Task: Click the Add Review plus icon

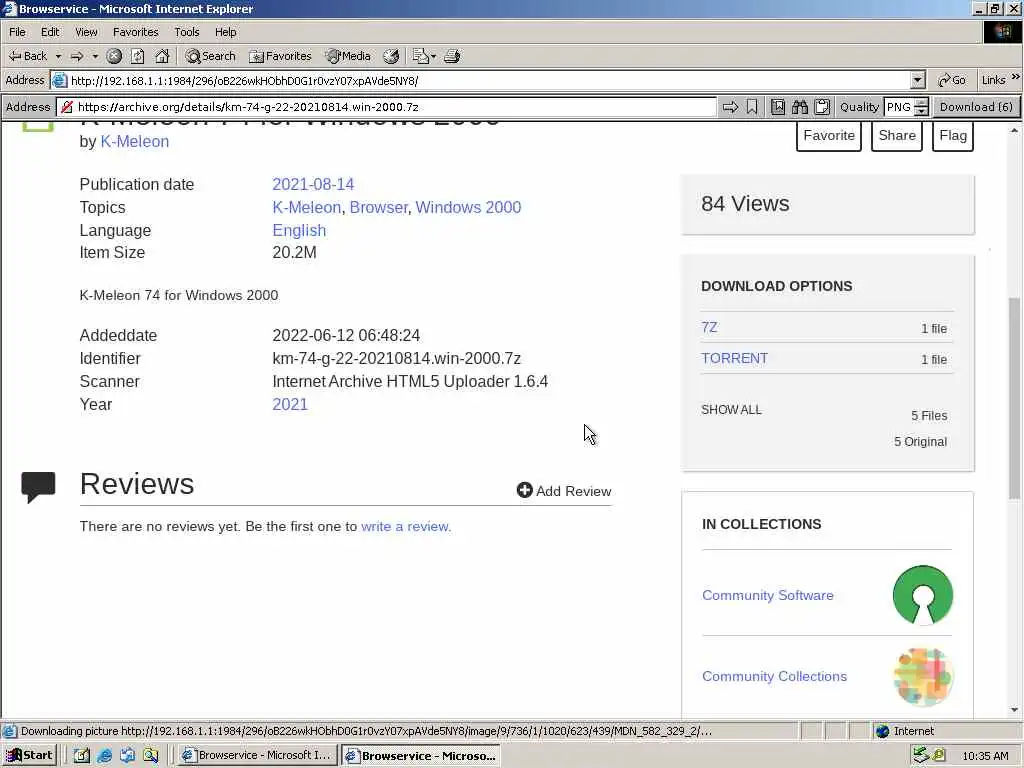Action: pos(524,490)
